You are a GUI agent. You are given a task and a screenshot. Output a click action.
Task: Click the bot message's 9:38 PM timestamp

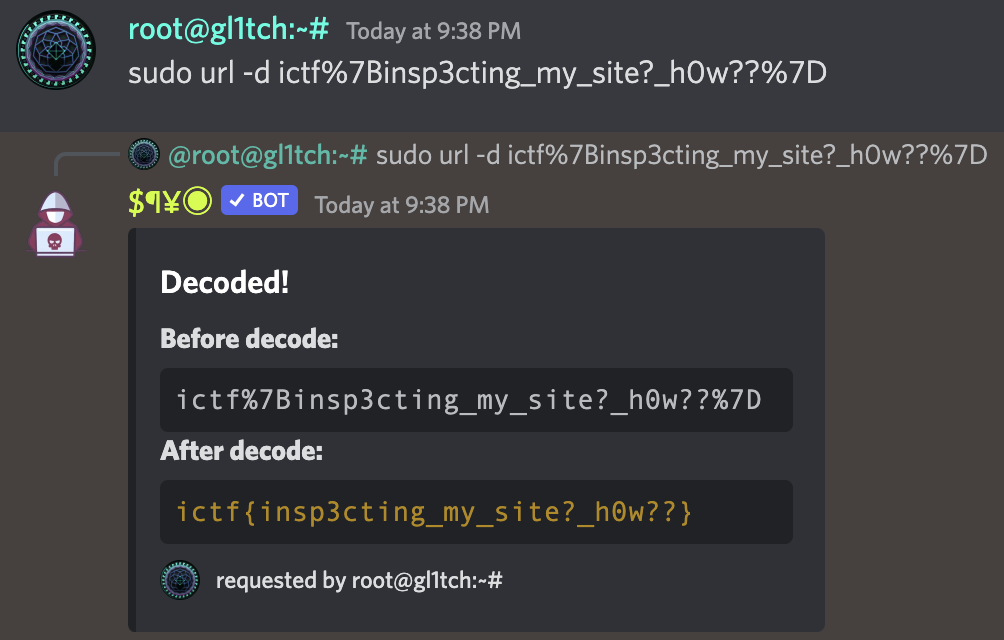(x=401, y=205)
